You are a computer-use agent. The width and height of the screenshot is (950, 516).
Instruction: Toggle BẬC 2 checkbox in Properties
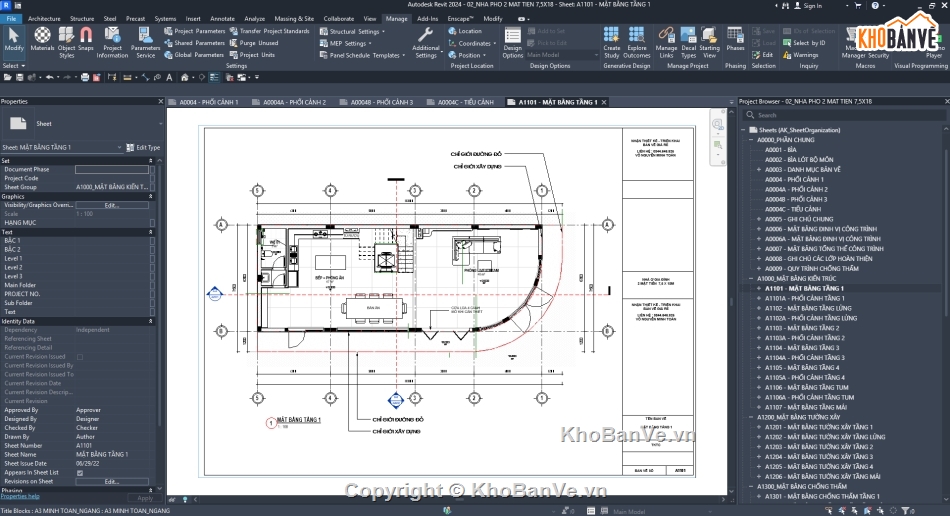152,250
